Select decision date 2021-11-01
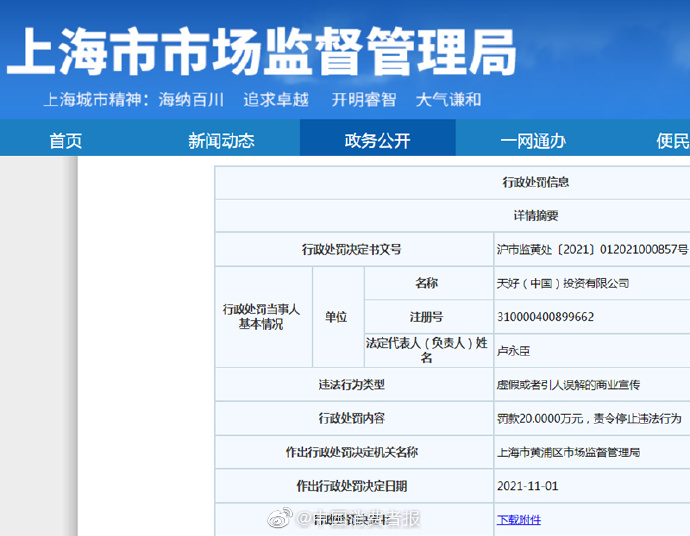Screen dimensions: 690x536 528,486
